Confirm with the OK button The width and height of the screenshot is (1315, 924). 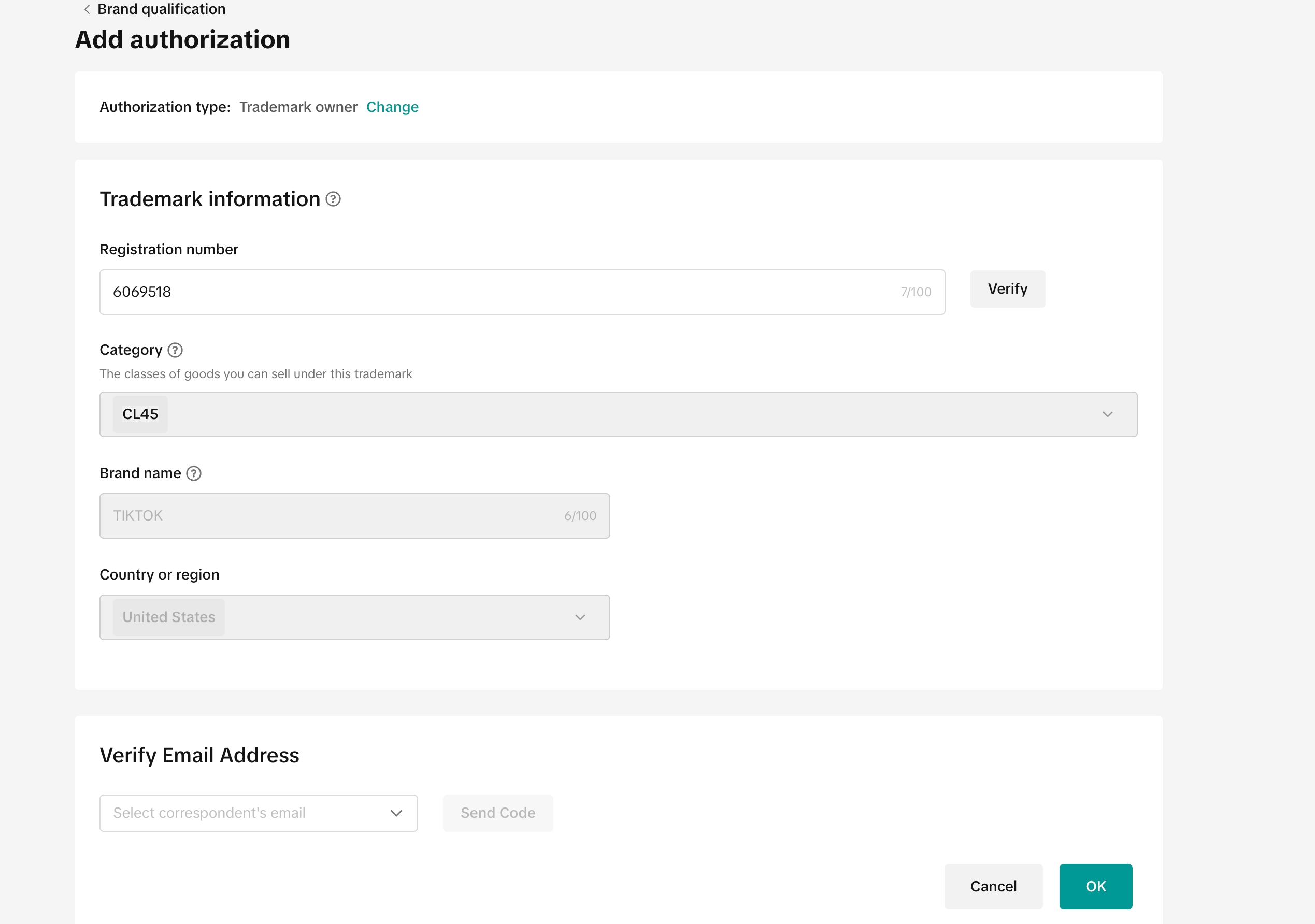tap(1095, 886)
